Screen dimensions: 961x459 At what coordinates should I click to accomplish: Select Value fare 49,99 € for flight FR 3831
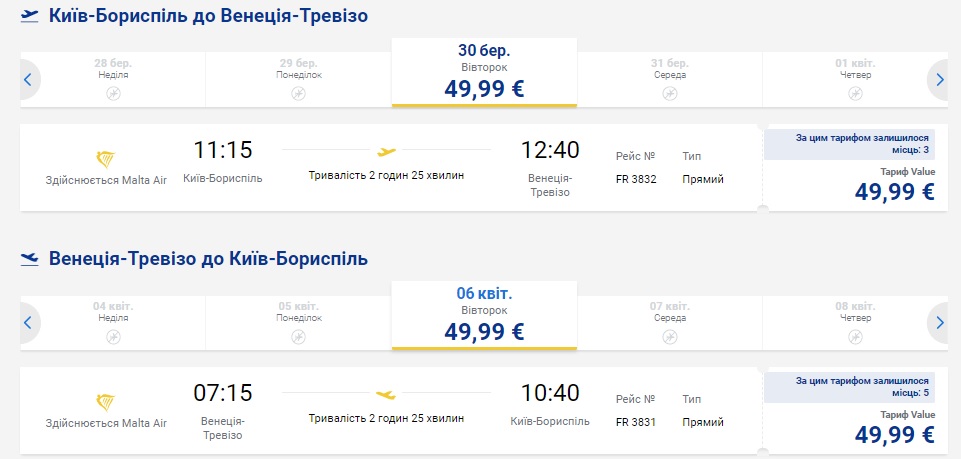coord(895,434)
